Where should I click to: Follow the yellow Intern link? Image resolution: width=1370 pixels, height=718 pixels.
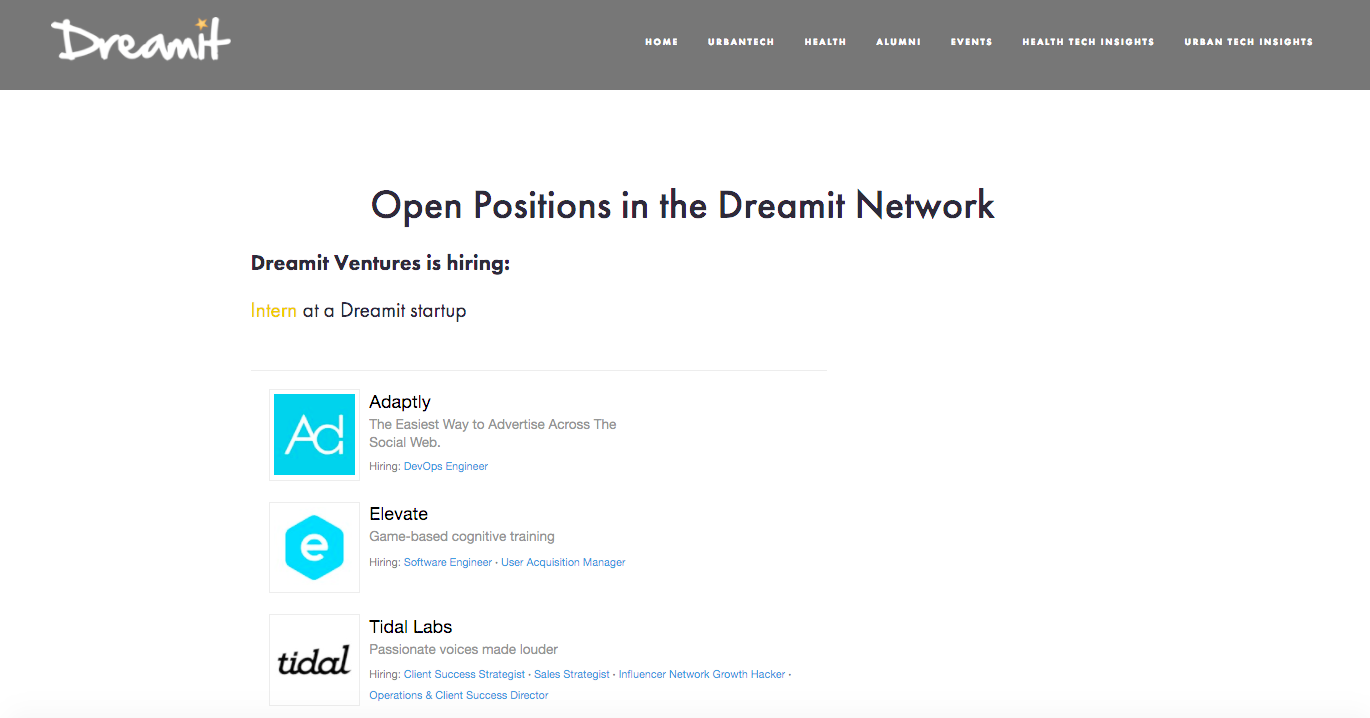pos(273,310)
